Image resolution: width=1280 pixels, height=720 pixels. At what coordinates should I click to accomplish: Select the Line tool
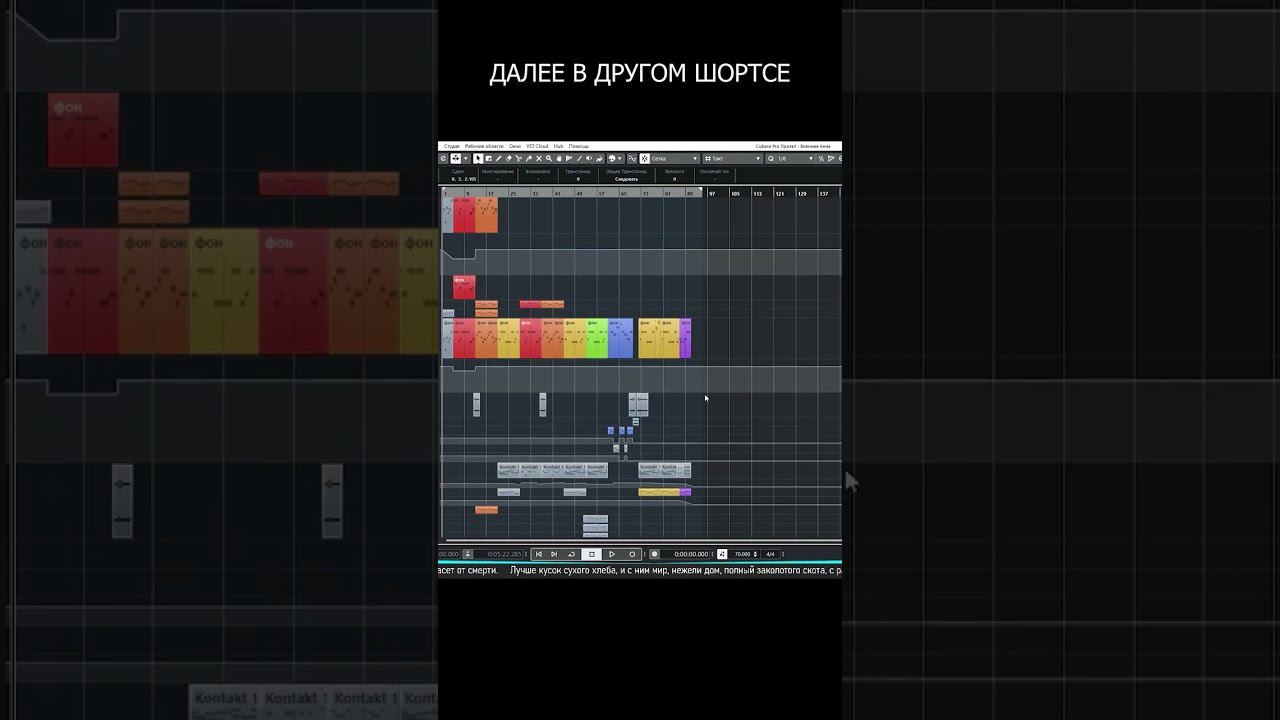(579, 158)
